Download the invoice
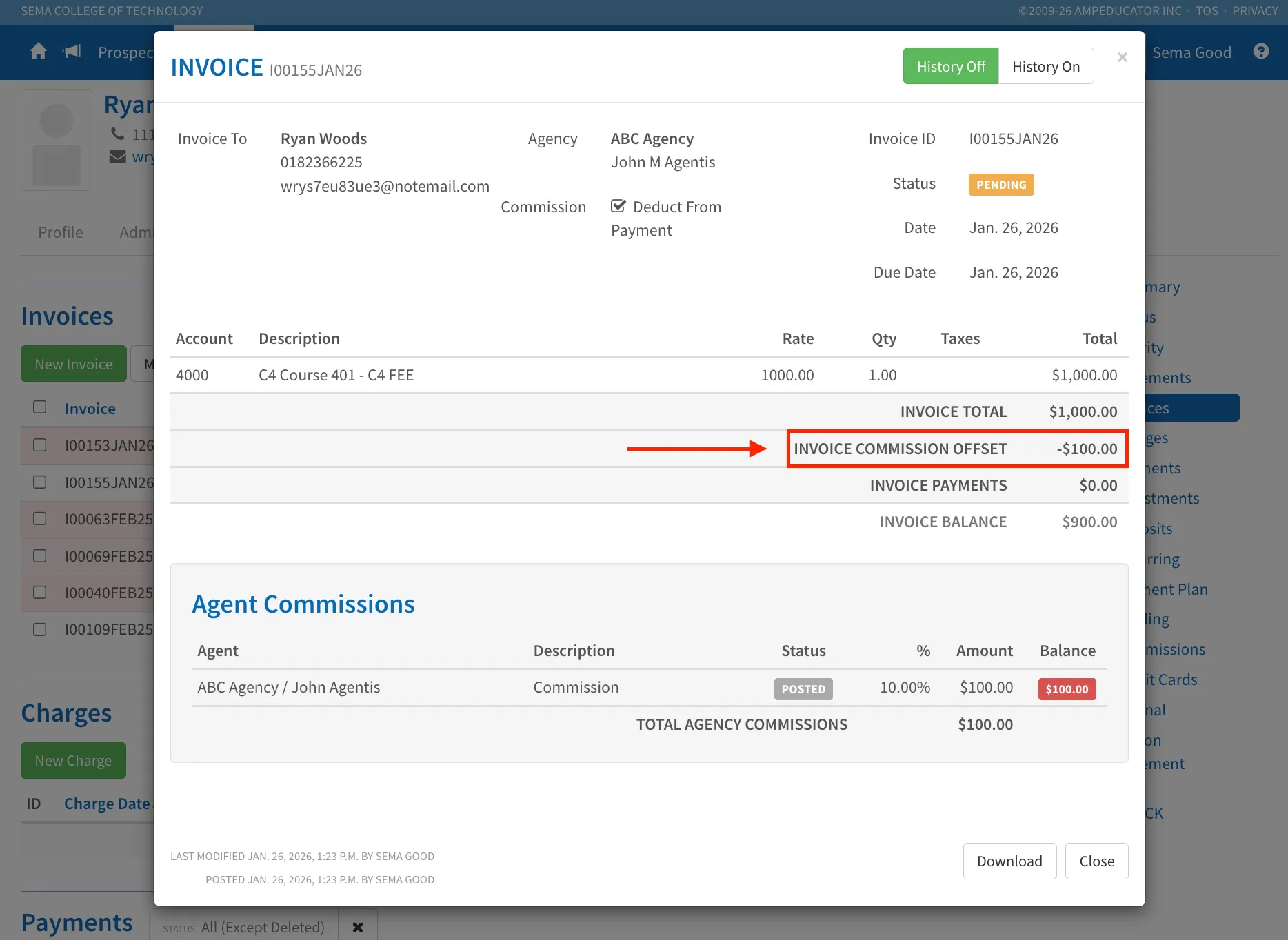The image size is (1288, 940). tap(1009, 861)
